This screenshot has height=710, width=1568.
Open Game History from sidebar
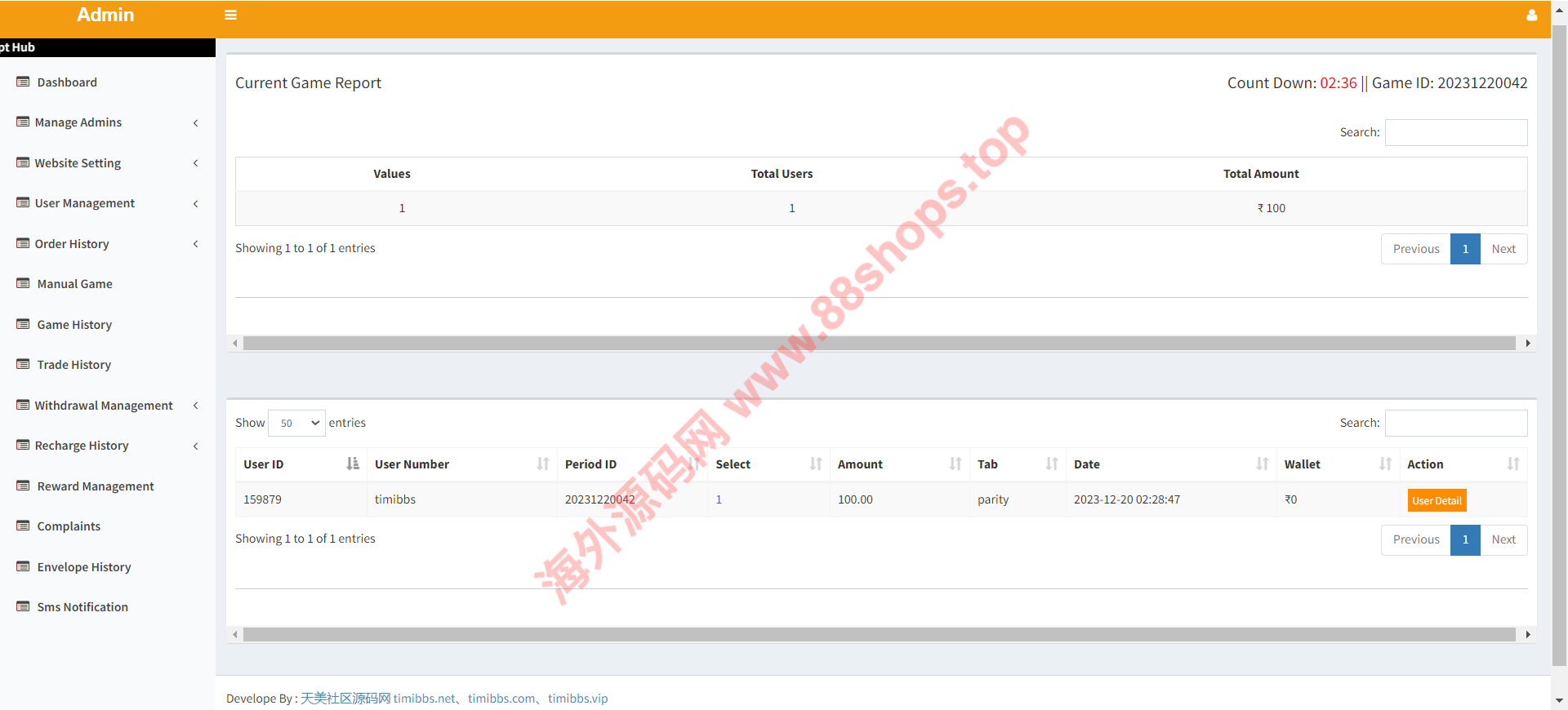tap(74, 325)
